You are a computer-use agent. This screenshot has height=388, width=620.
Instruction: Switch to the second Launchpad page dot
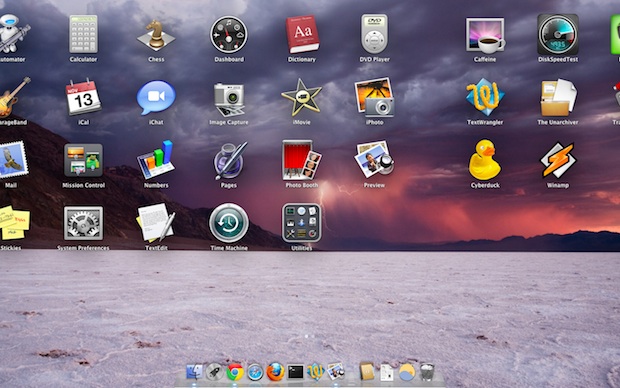[312, 336]
